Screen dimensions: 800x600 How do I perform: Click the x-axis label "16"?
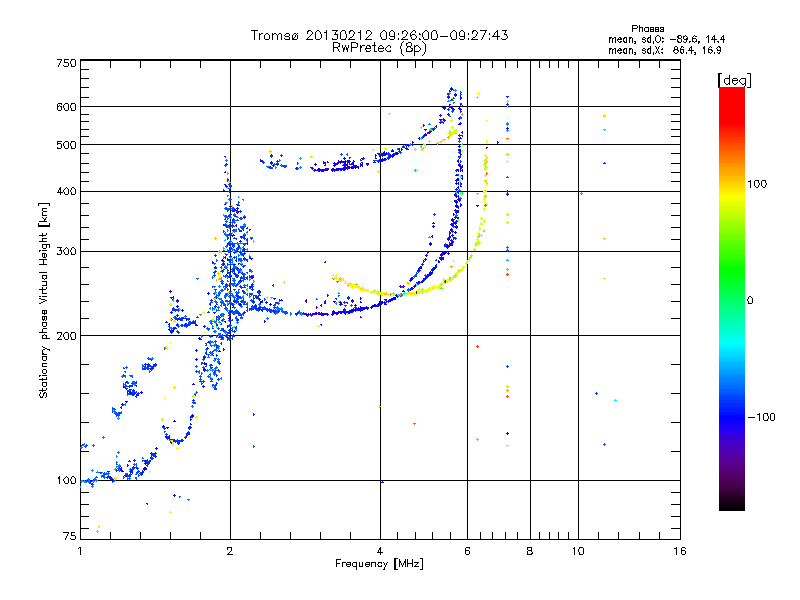click(x=680, y=551)
